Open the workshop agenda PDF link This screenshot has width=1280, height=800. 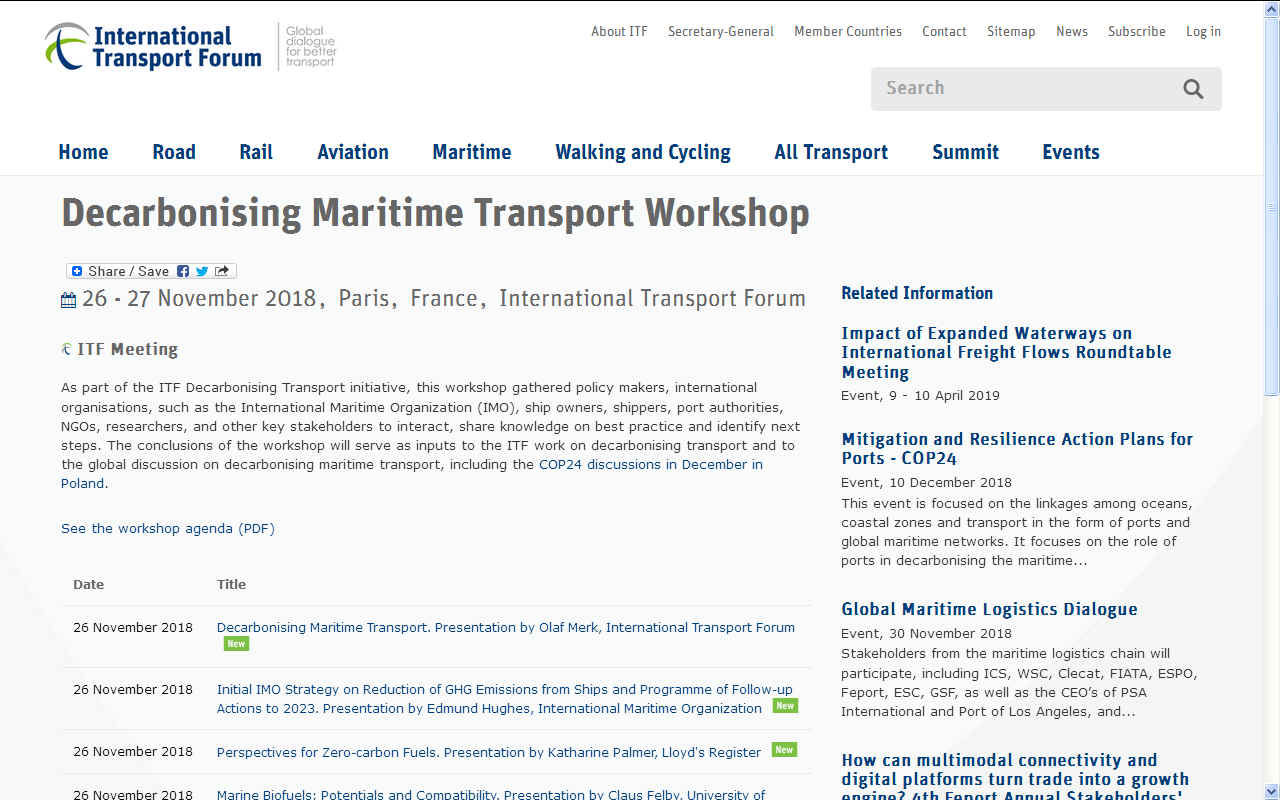tap(168, 528)
